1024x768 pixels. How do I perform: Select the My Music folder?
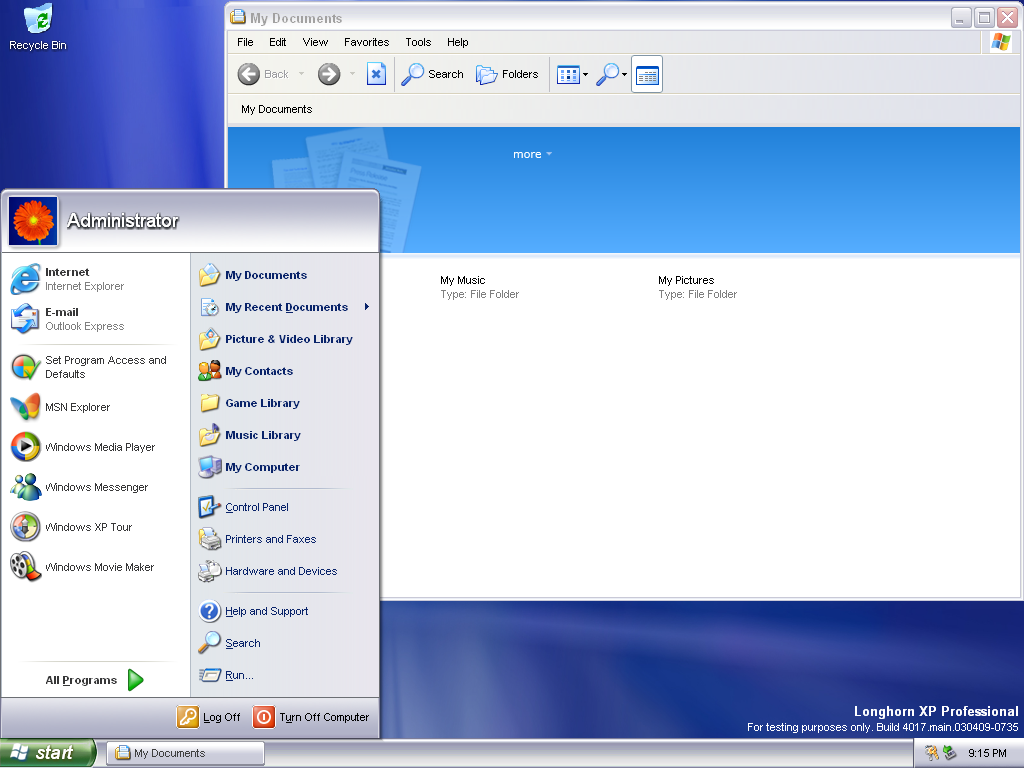[x=463, y=281]
